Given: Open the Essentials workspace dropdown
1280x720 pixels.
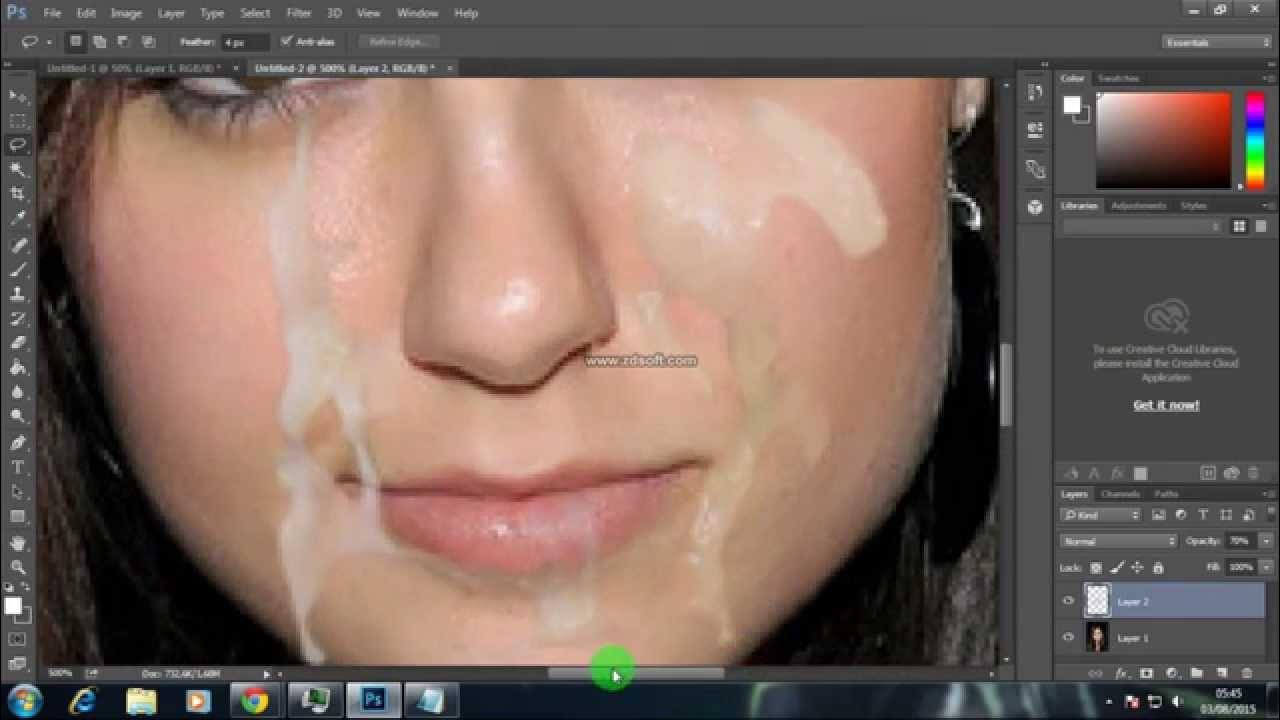Looking at the screenshot, I should pos(1217,42).
